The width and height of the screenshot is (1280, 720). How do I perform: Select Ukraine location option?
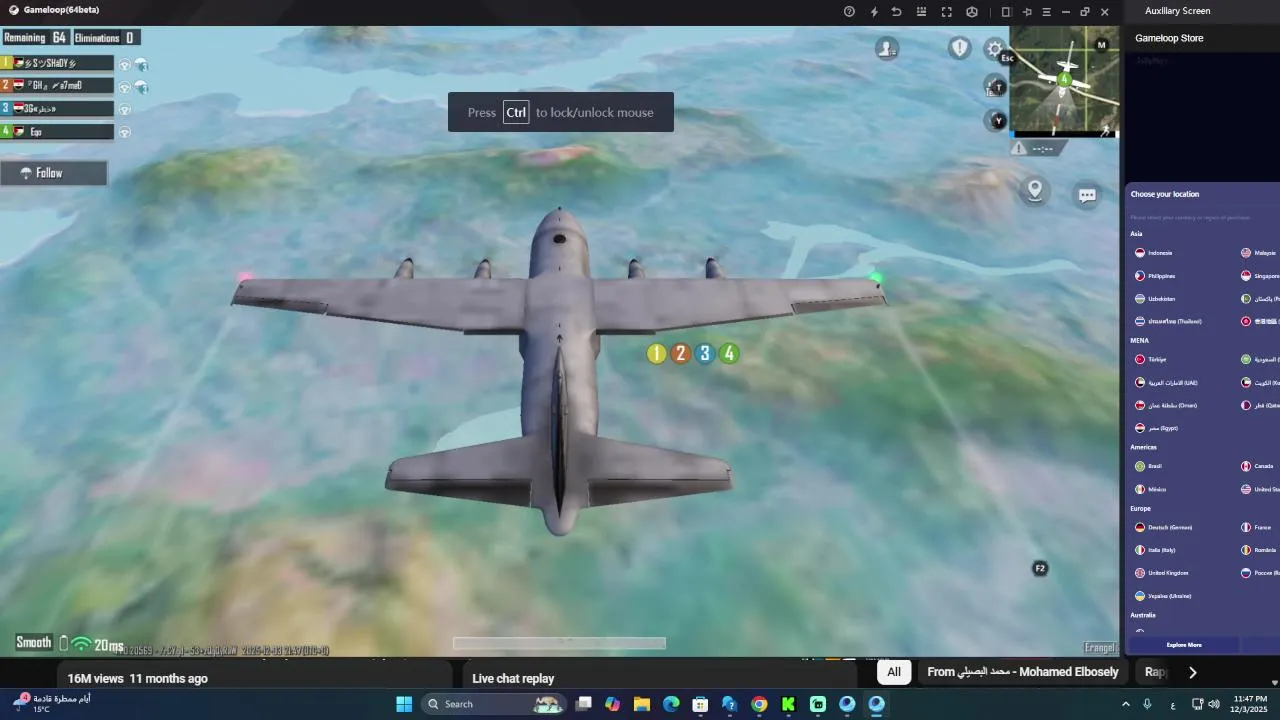pyautogui.click(x=1163, y=596)
